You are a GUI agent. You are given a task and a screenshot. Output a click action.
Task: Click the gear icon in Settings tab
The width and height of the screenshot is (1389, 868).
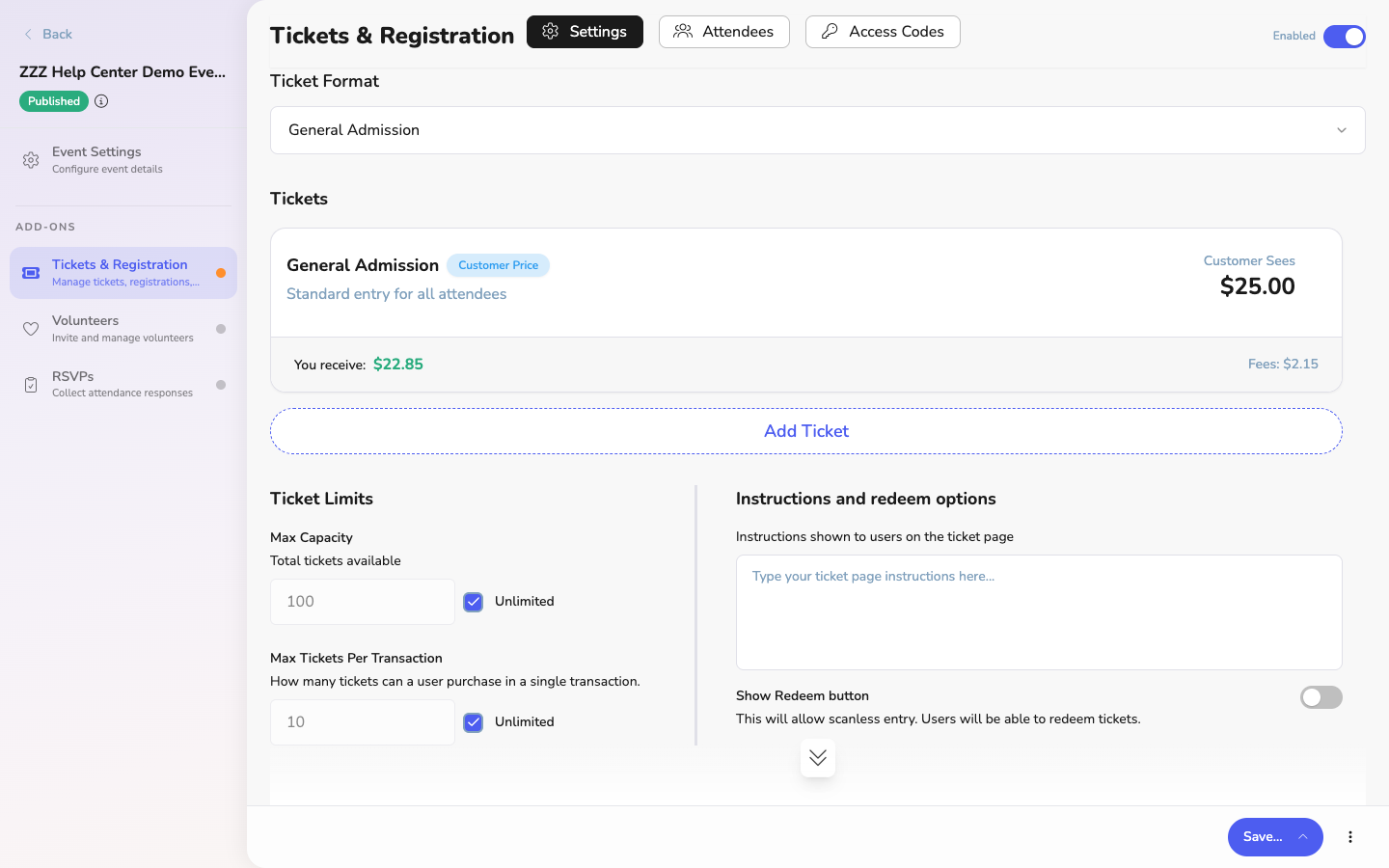(551, 32)
